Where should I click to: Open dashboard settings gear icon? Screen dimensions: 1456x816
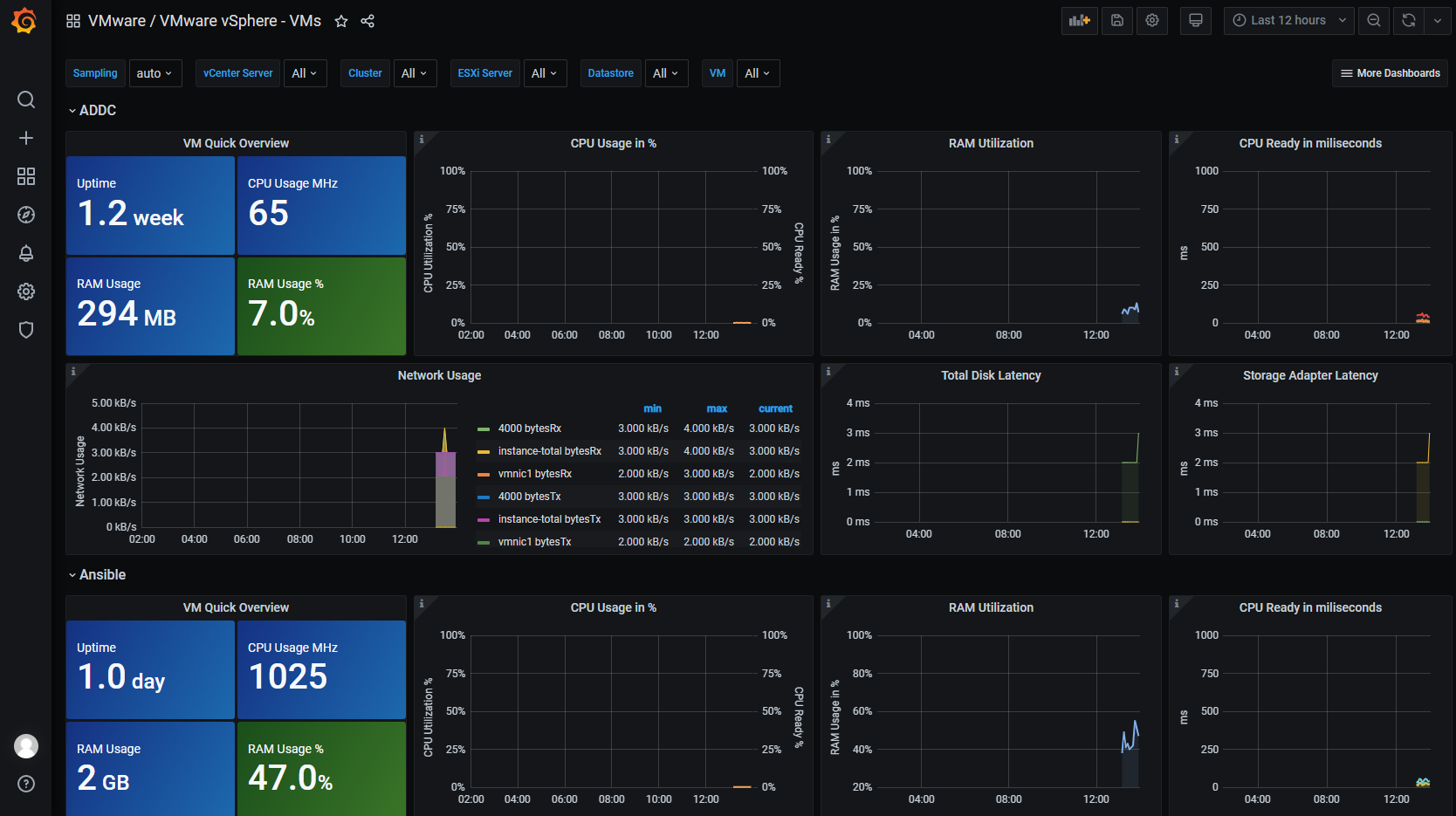point(1151,20)
